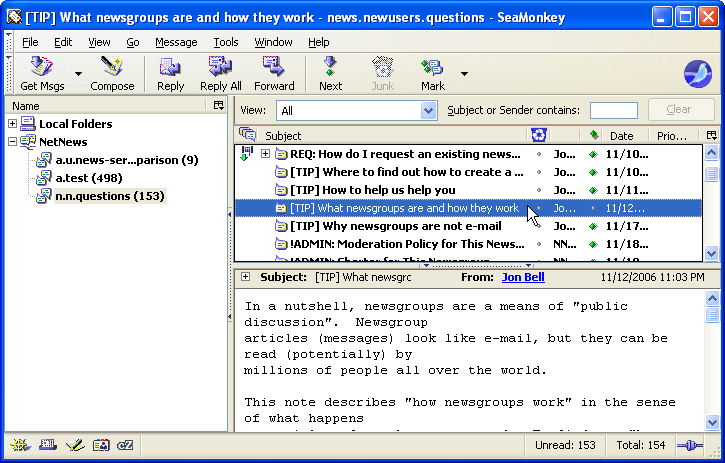The width and height of the screenshot is (725, 463).
Task: Open the Mark button dropdown arrow
Action: click(x=464, y=73)
